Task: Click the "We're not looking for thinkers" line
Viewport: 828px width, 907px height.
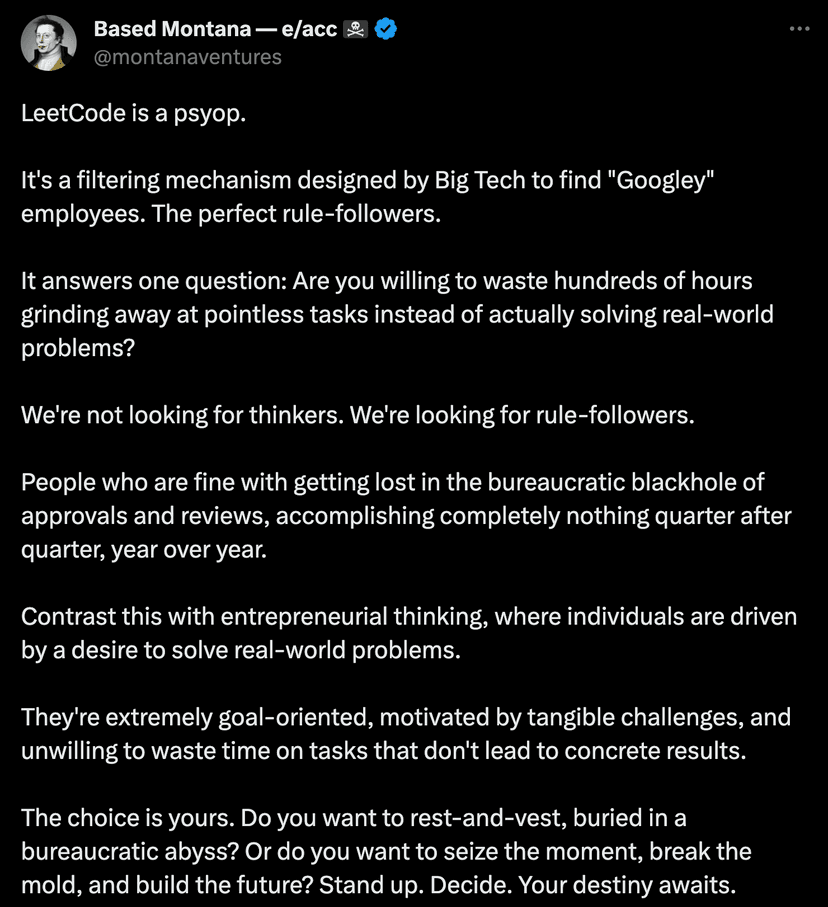Action: 357,415
